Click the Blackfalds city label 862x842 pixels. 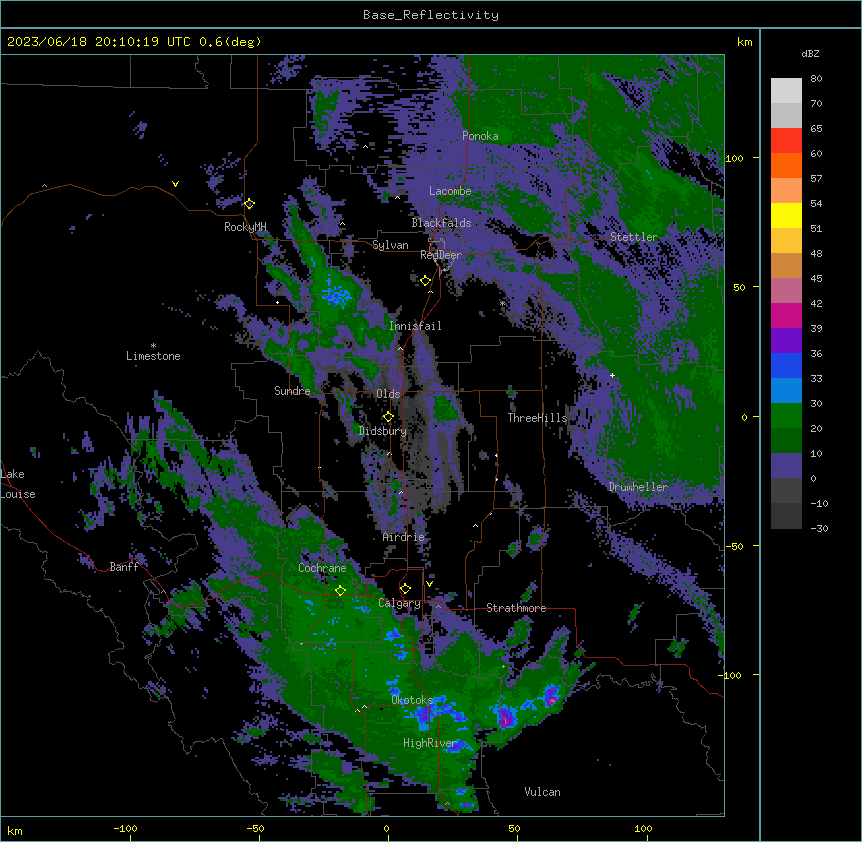pos(441,223)
